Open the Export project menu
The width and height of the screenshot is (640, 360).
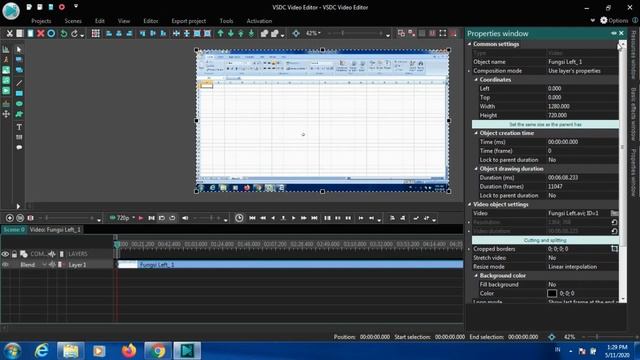pos(189,21)
